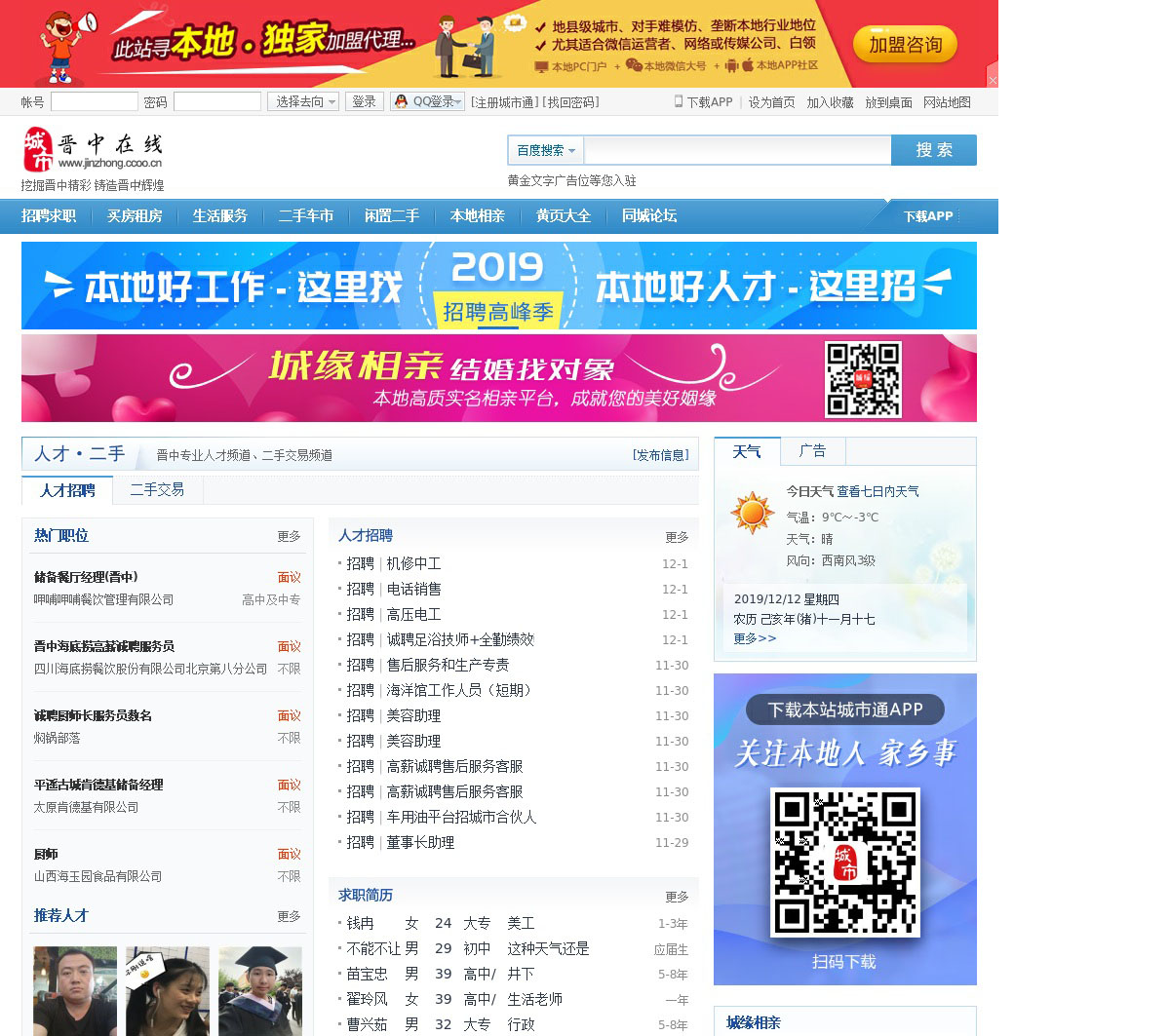Open 买房租房 in the navigation bar
Viewport: 1170px width, 1036px height.
pyautogui.click(x=135, y=216)
